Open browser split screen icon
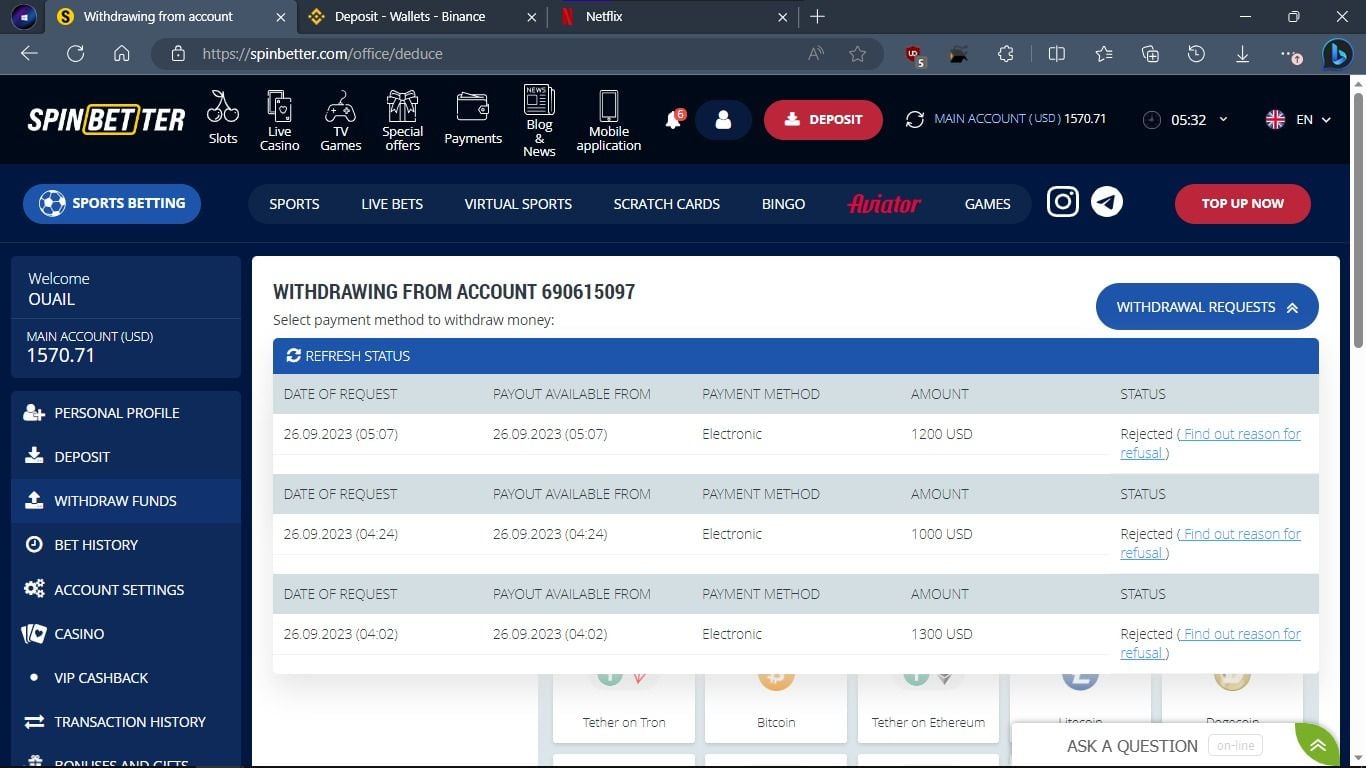The image size is (1366, 768). click(x=1056, y=54)
